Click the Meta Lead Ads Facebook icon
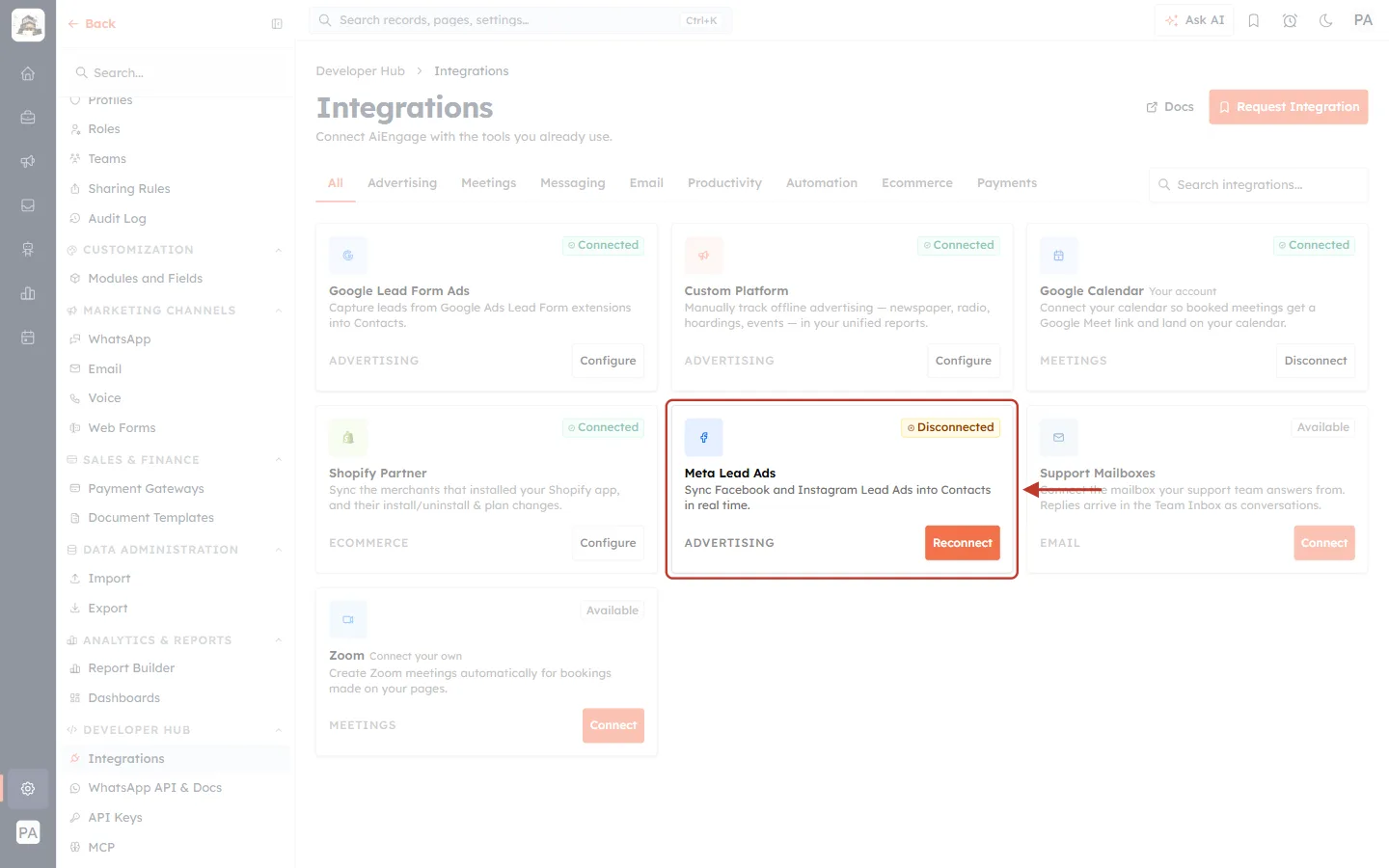 coord(703,438)
